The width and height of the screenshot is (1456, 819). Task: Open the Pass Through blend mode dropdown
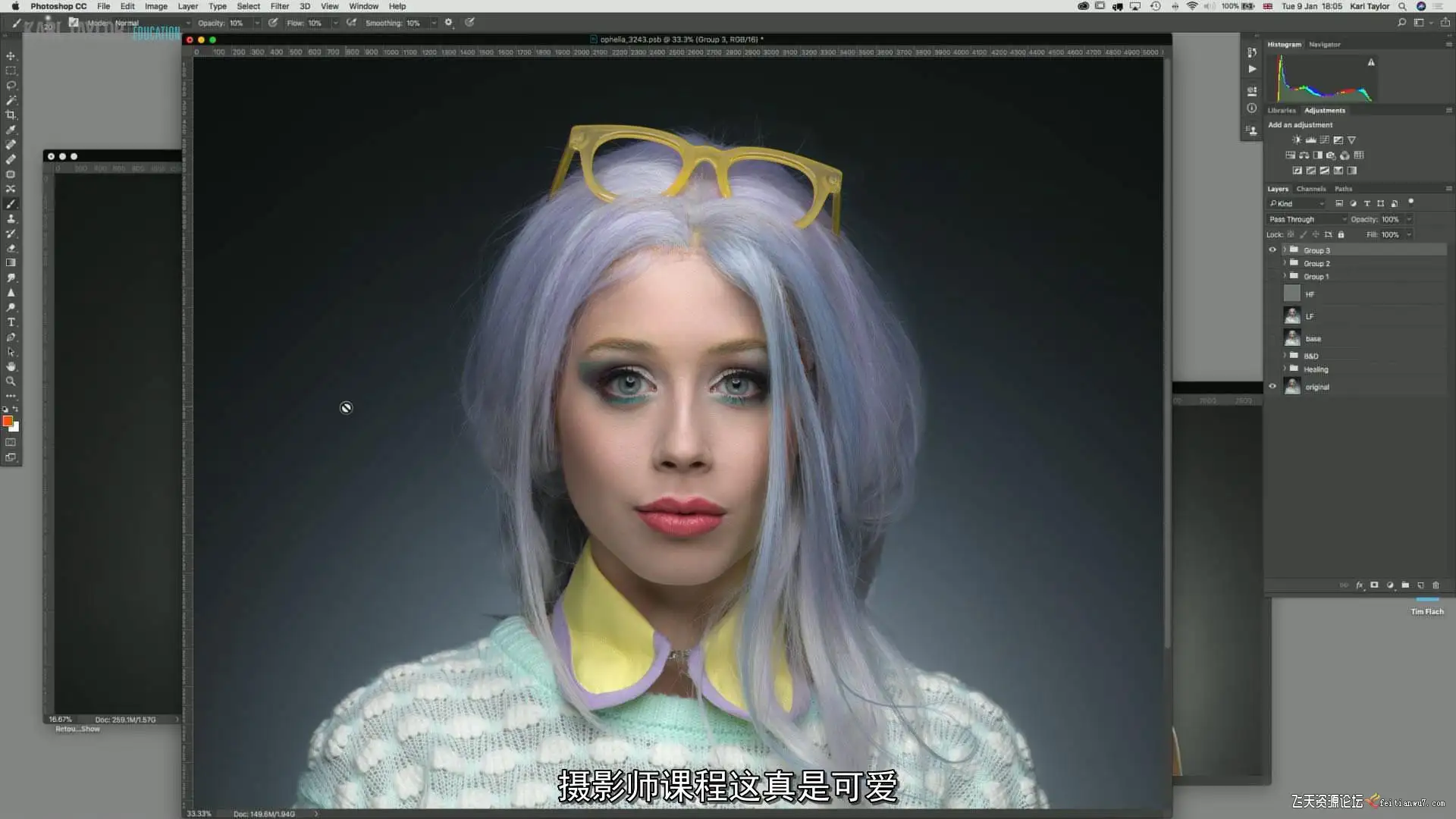(x=1307, y=219)
